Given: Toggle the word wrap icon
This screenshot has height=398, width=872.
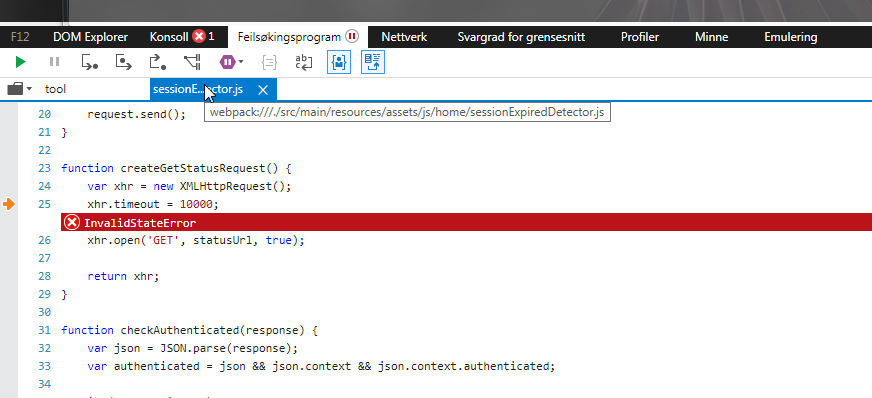Looking at the screenshot, I should [x=304, y=62].
